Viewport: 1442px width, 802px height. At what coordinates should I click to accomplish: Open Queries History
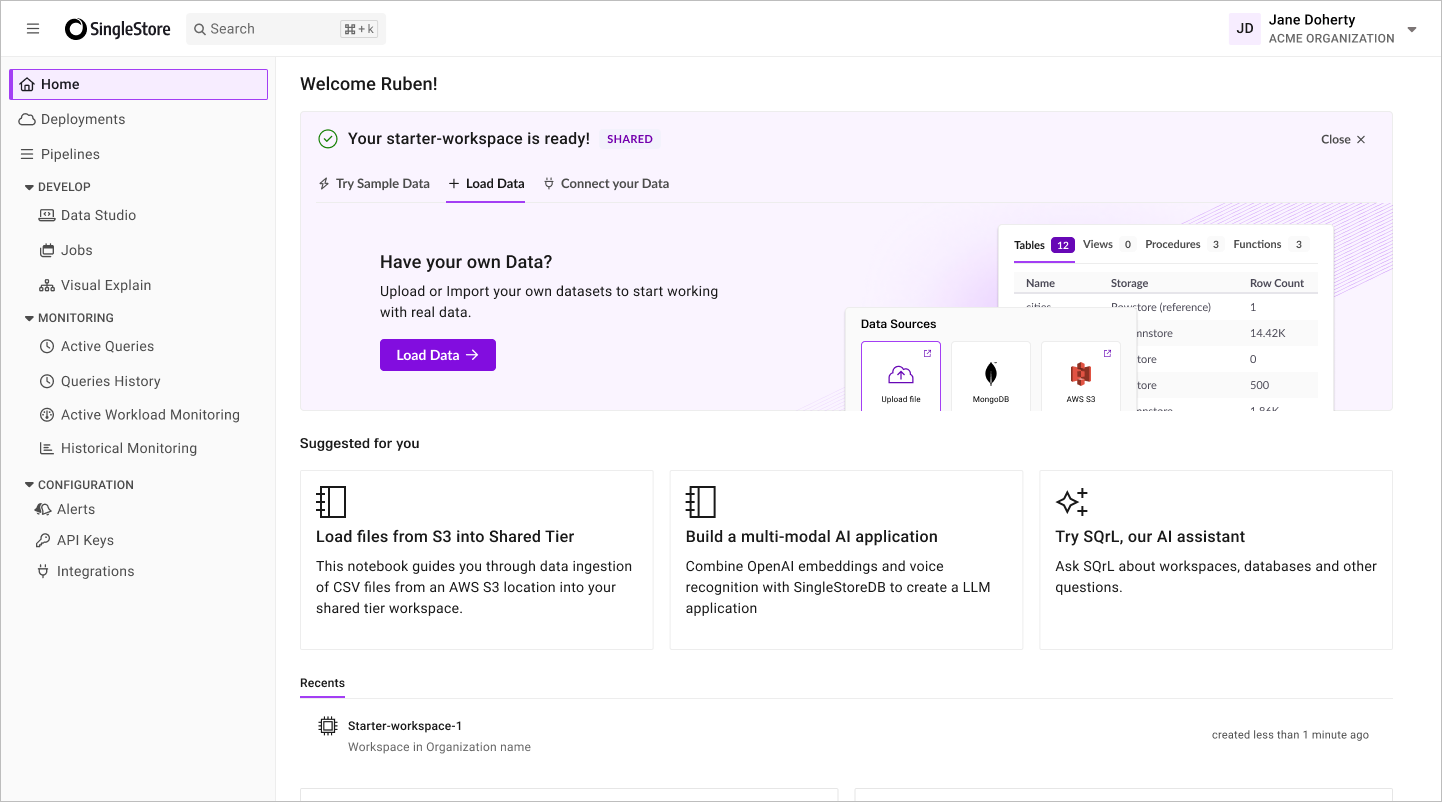[x=110, y=381]
